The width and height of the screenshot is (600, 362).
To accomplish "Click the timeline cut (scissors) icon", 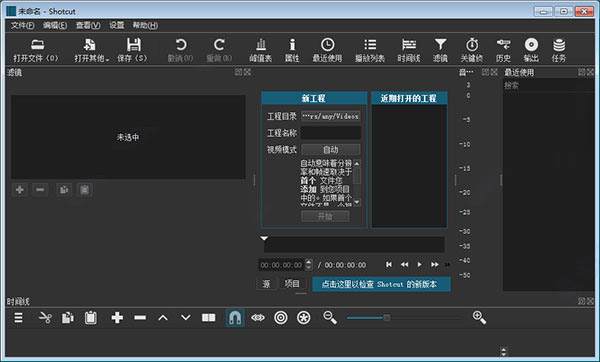I will tap(45, 318).
